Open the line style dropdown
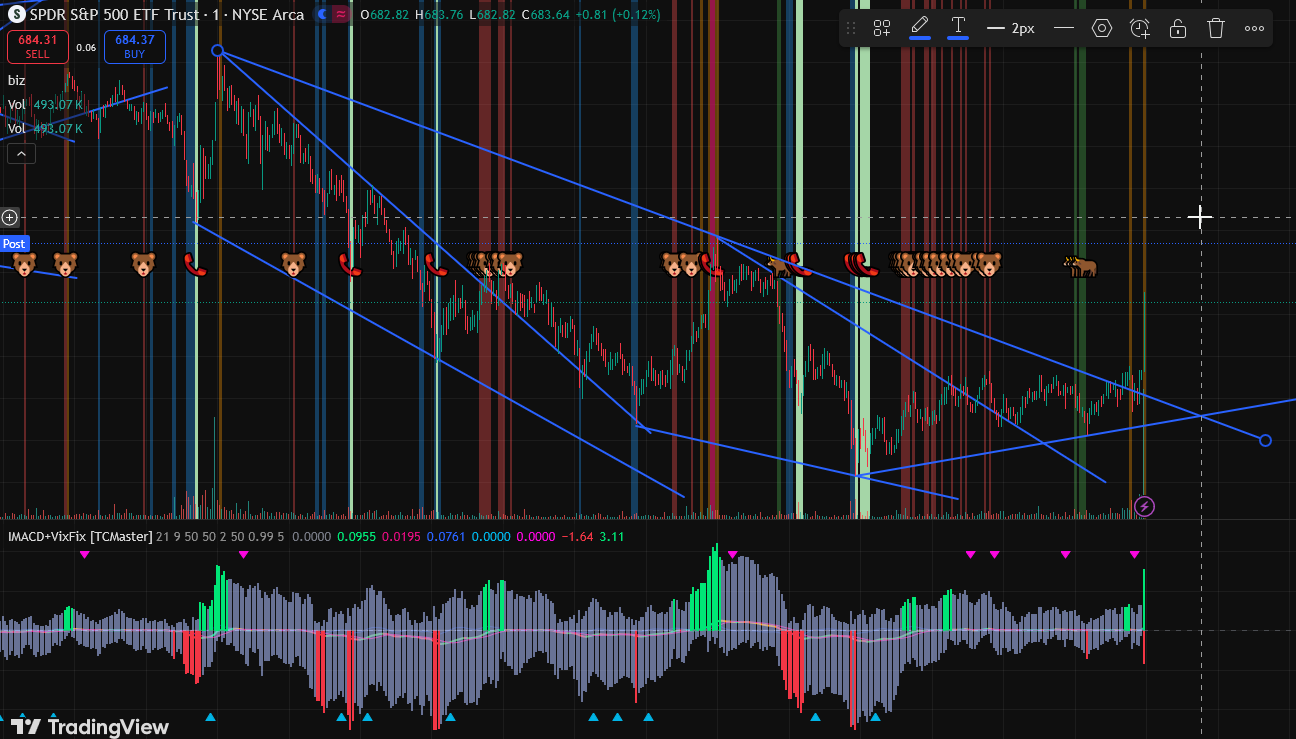The height and width of the screenshot is (739, 1296). [1064, 28]
